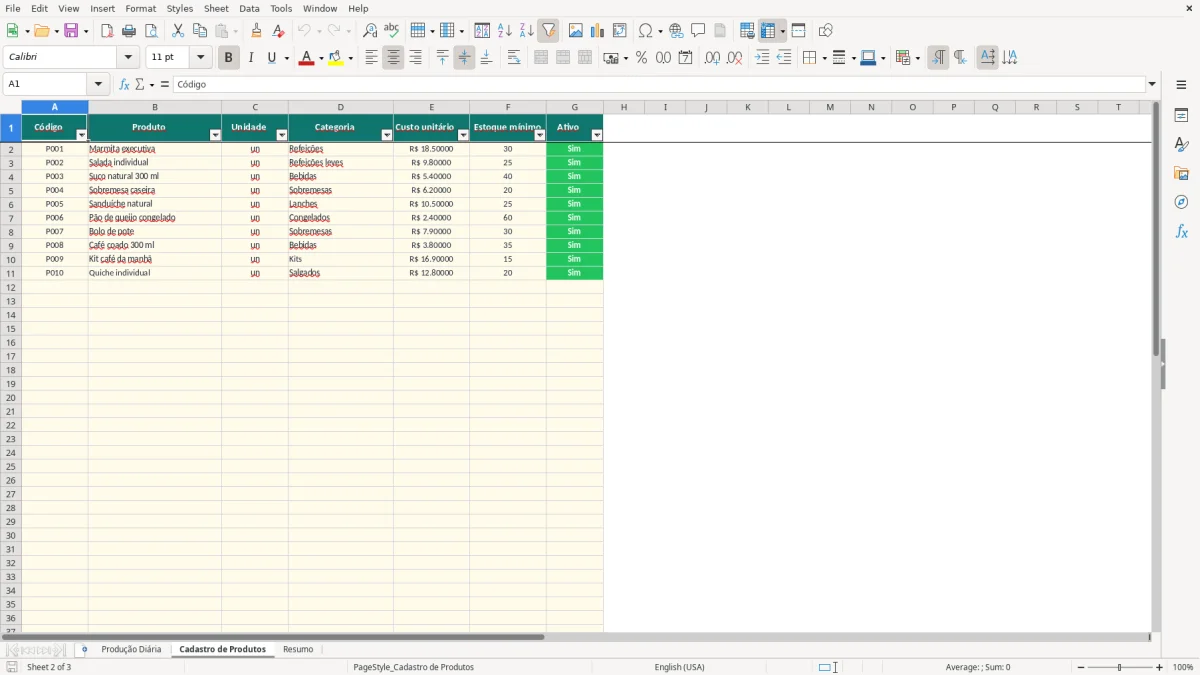This screenshot has height=675, width=1200.
Task: Open the Format menu
Action: [141, 8]
